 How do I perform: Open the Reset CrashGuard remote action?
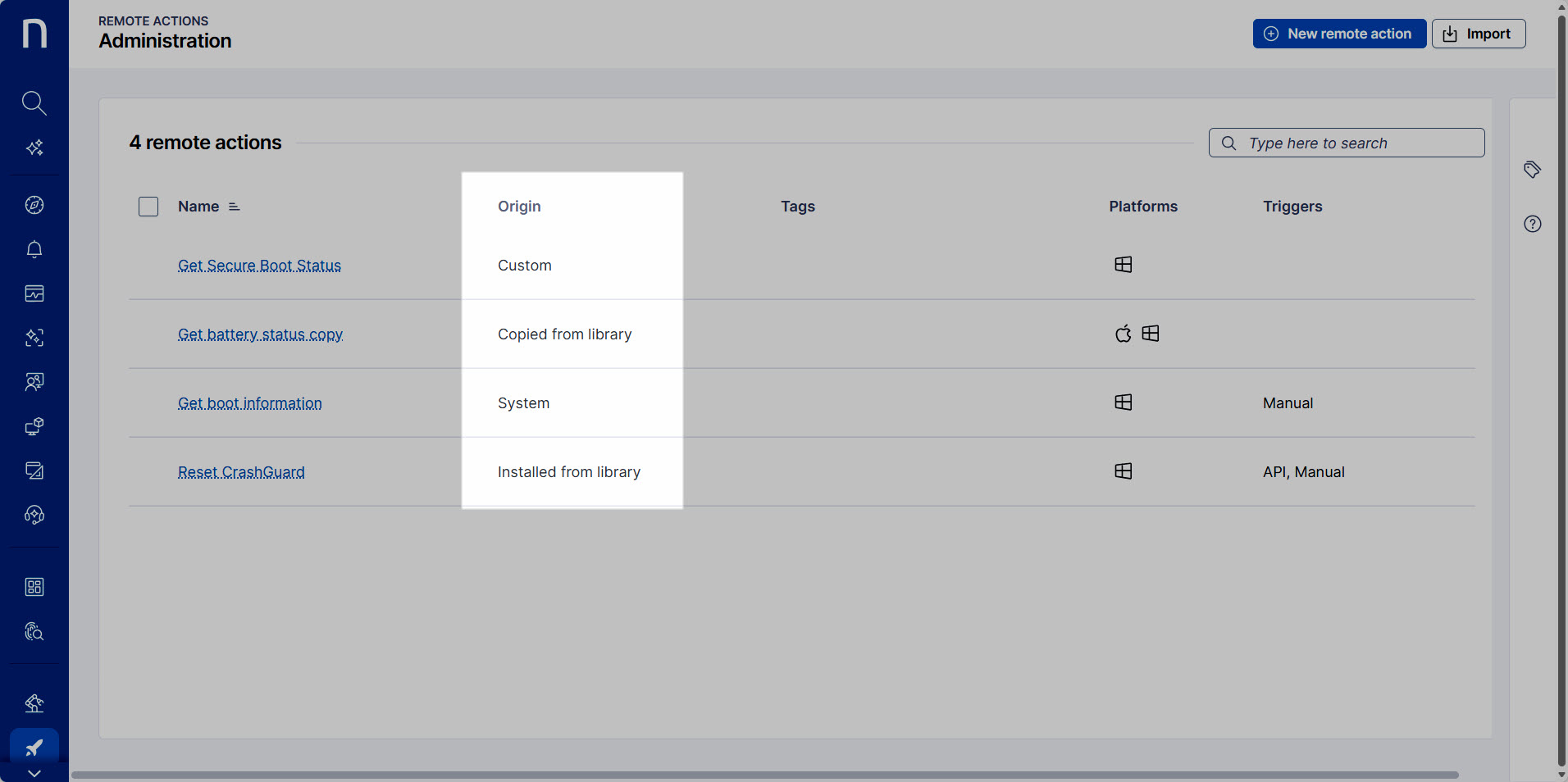pos(241,472)
